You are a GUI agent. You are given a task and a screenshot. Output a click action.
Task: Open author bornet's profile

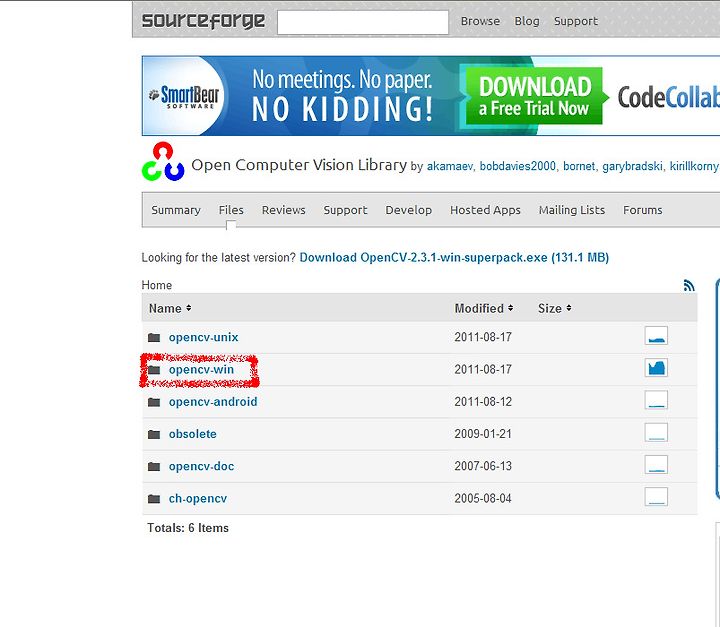point(579,166)
